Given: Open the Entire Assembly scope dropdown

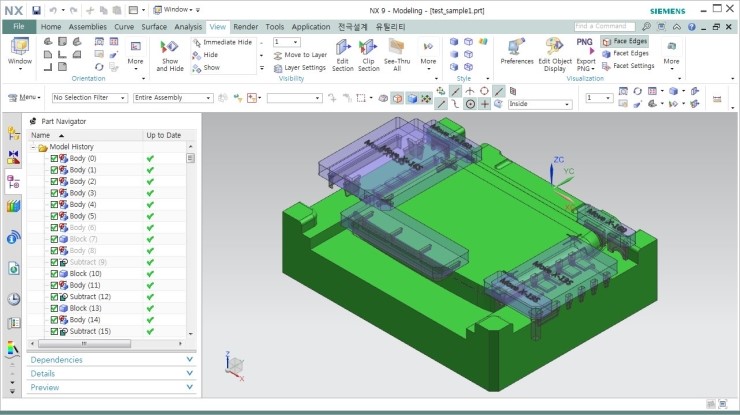Looking at the screenshot, I should click(x=173, y=98).
